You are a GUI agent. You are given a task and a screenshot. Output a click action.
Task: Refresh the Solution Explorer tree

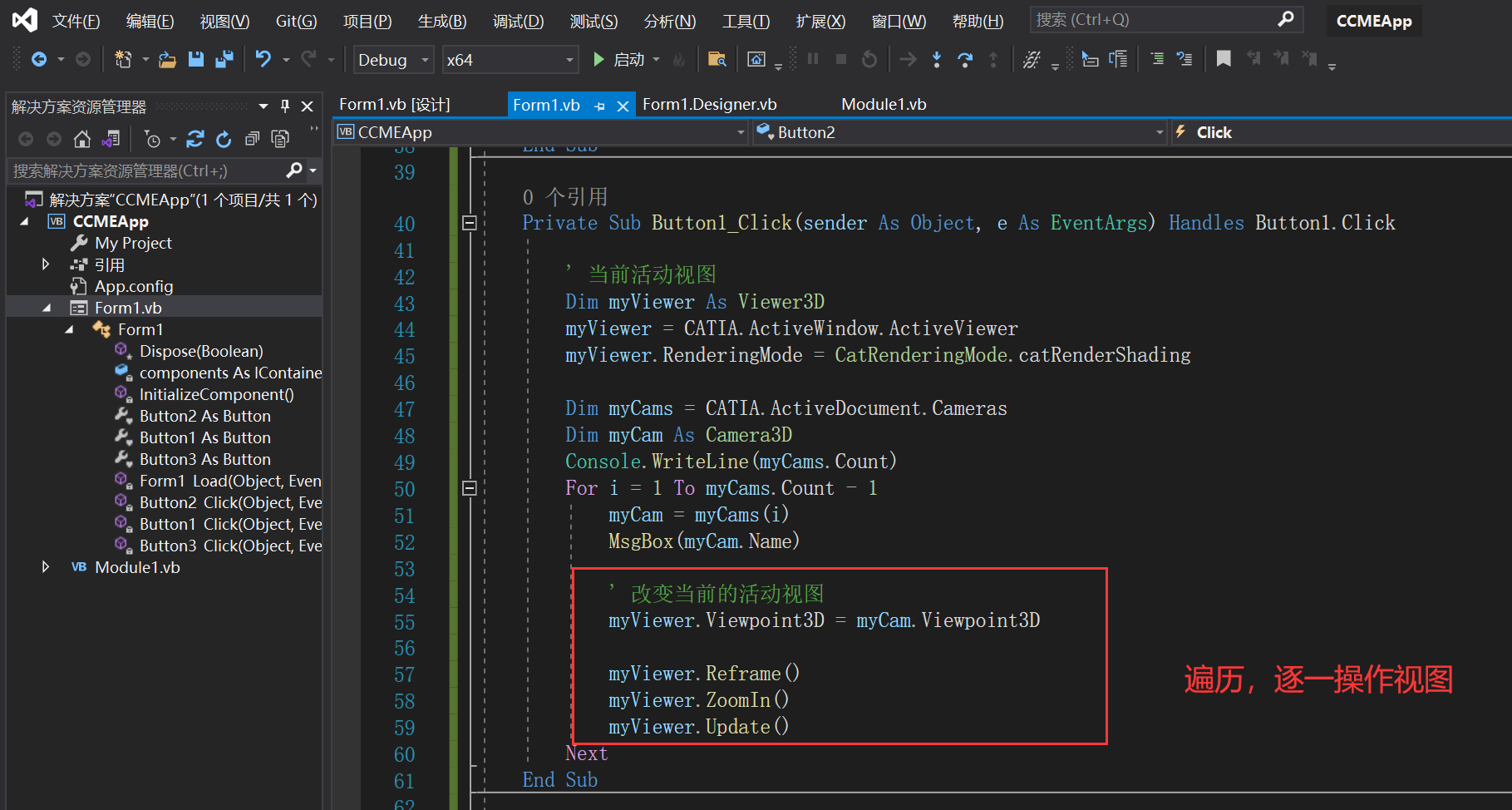coord(224,139)
